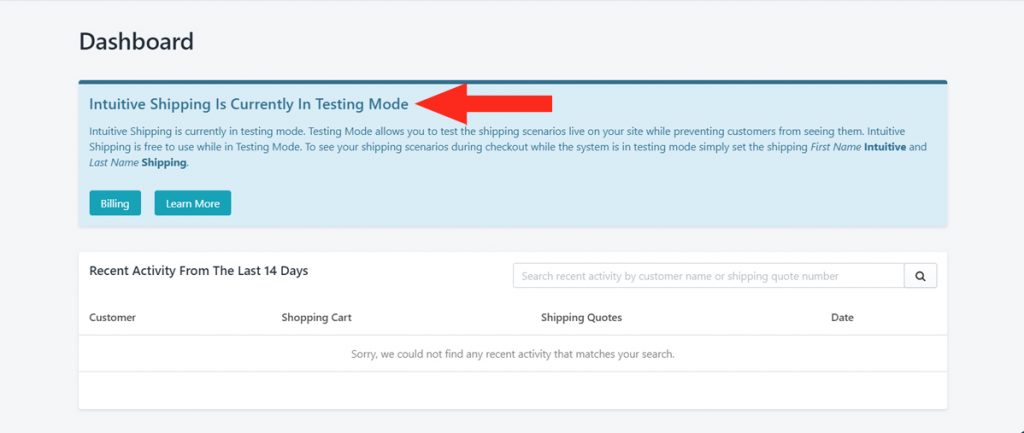This screenshot has width=1024, height=433.
Task: Click the Dashboard page heading
Action: click(x=136, y=42)
